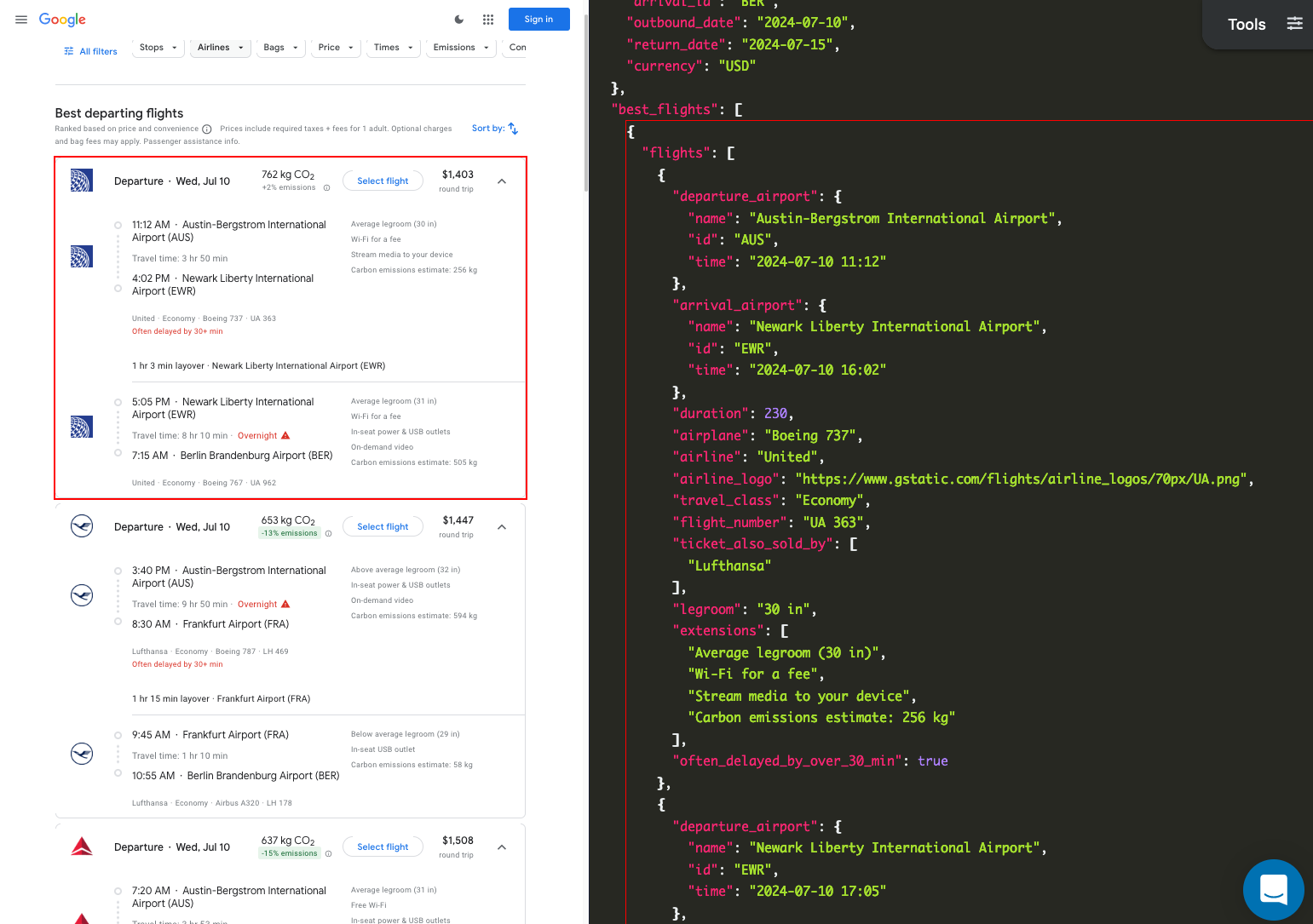Open the Stops filter dropdown

(158, 48)
